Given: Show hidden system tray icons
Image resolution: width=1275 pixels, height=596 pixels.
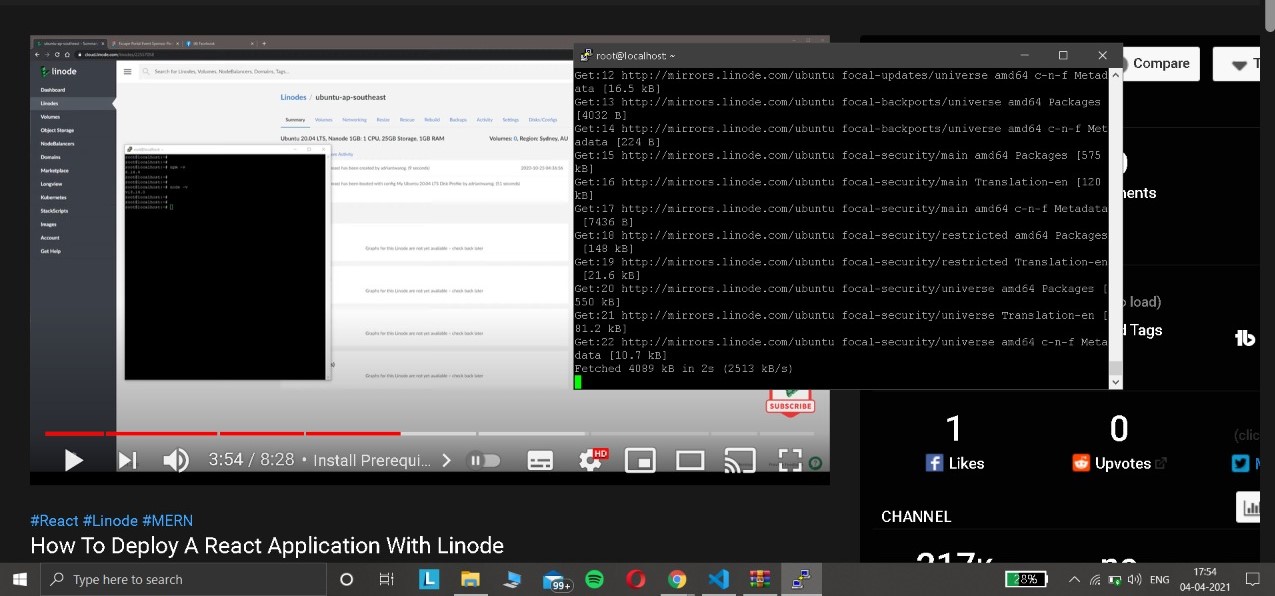Looking at the screenshot, I should point(1074,579).
